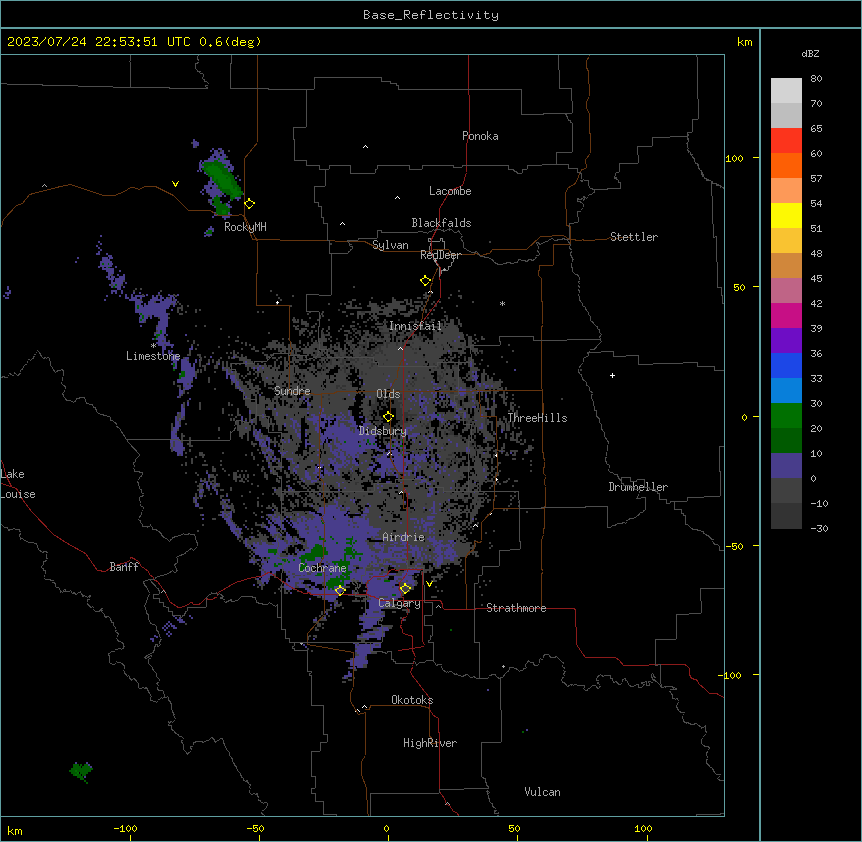The image size is (862, 842).
Task: Pick the slate purple 0-10 dBZ swatch
Action: [786, 466]
